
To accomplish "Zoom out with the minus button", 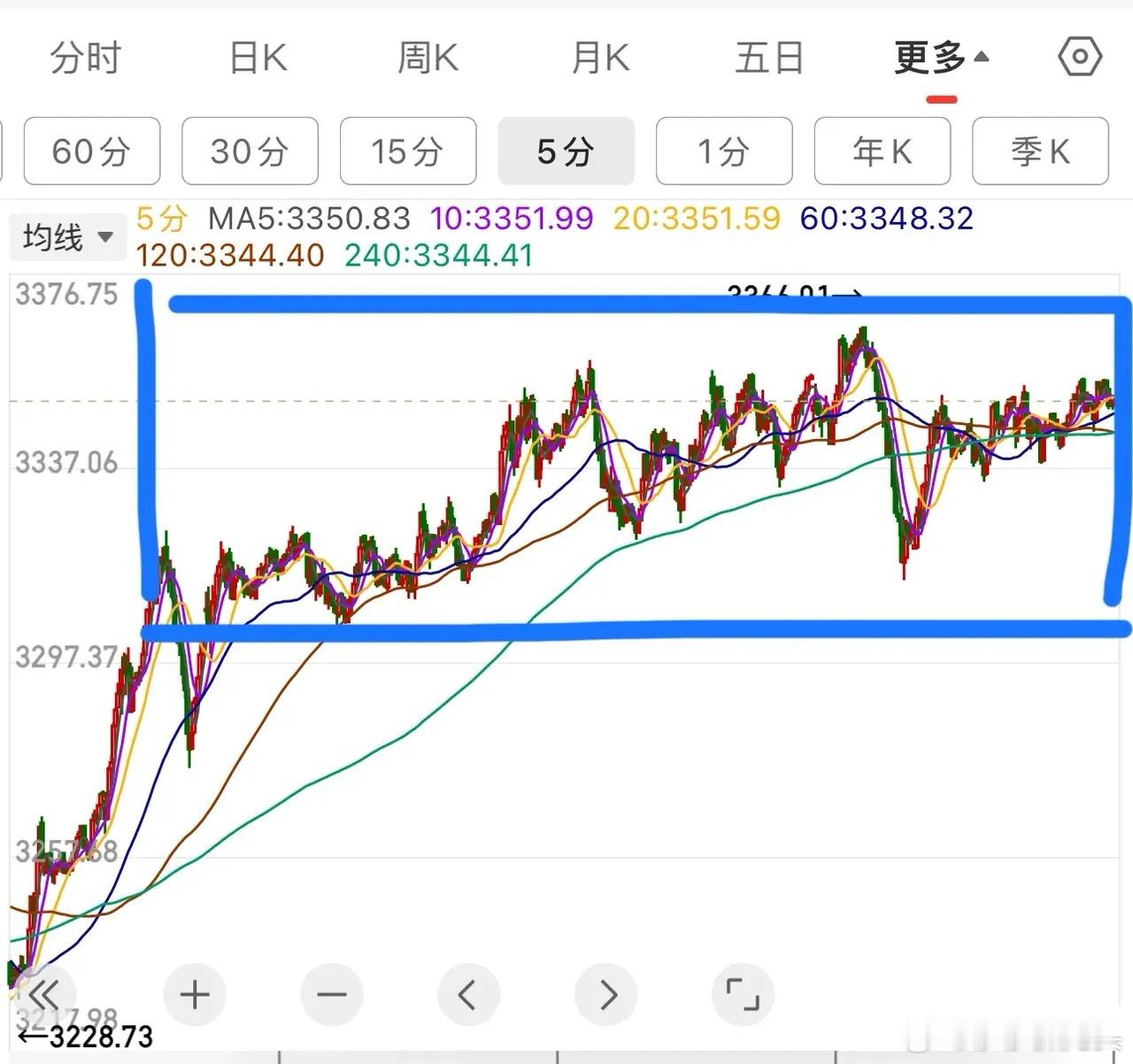I will click(x=332, y=994).
